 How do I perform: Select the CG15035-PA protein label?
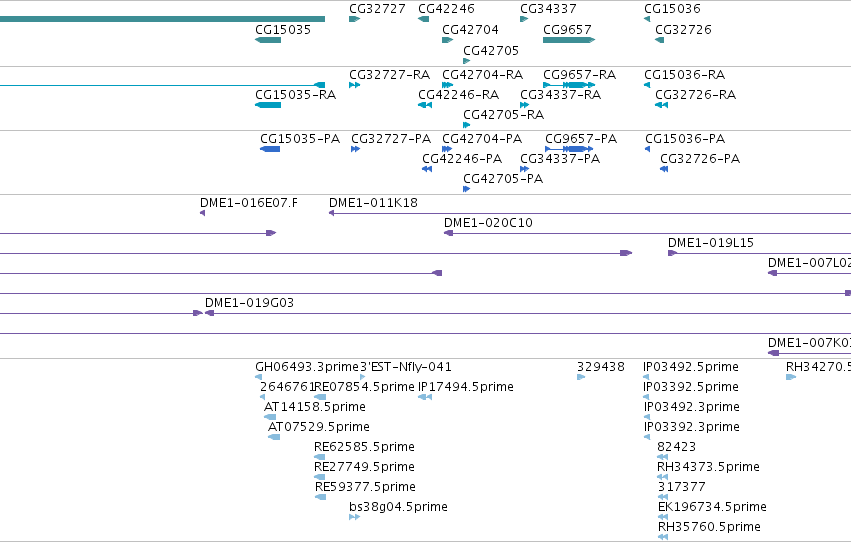pyautogui.click(x=300, y=138)
